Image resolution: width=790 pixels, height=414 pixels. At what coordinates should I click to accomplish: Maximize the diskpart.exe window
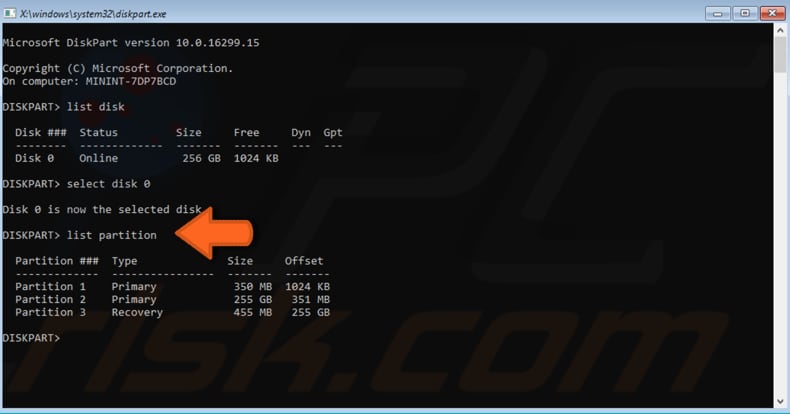pyautogui.click(x=745, y=13)
